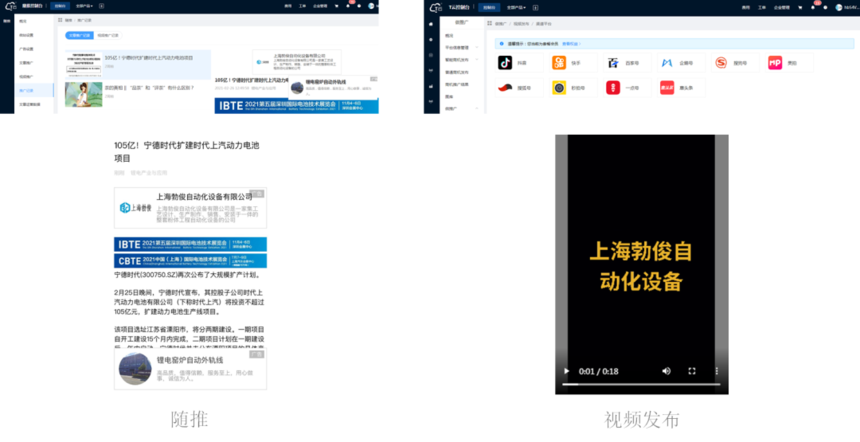
Task: Expand the bottom sidebar menu chevron in right window
Action: point(477,109)
